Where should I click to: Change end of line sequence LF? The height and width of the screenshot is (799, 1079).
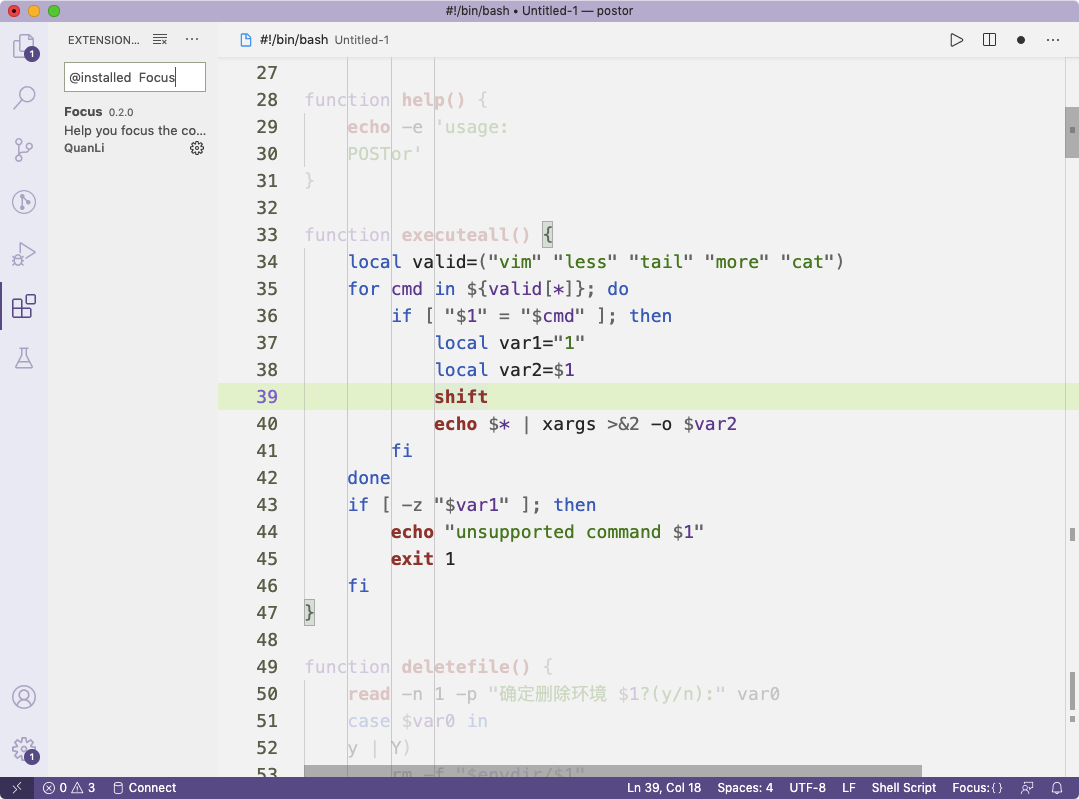pyautogui.click(x=848, y=788)
